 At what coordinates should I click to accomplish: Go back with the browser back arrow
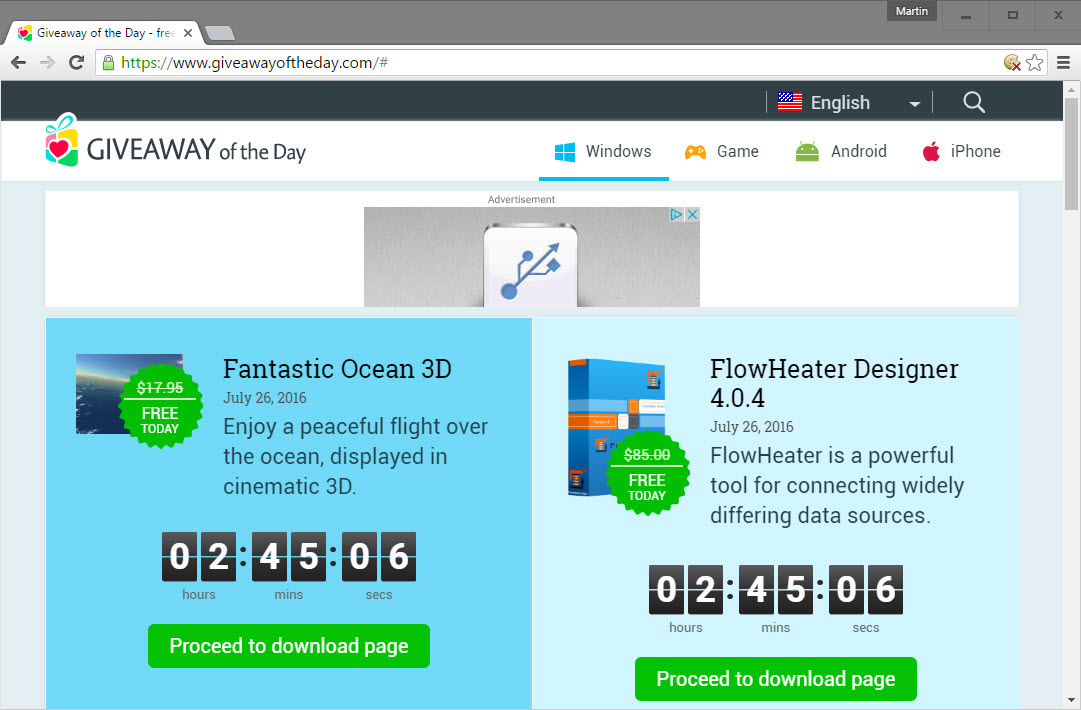[x=19, y=63]
